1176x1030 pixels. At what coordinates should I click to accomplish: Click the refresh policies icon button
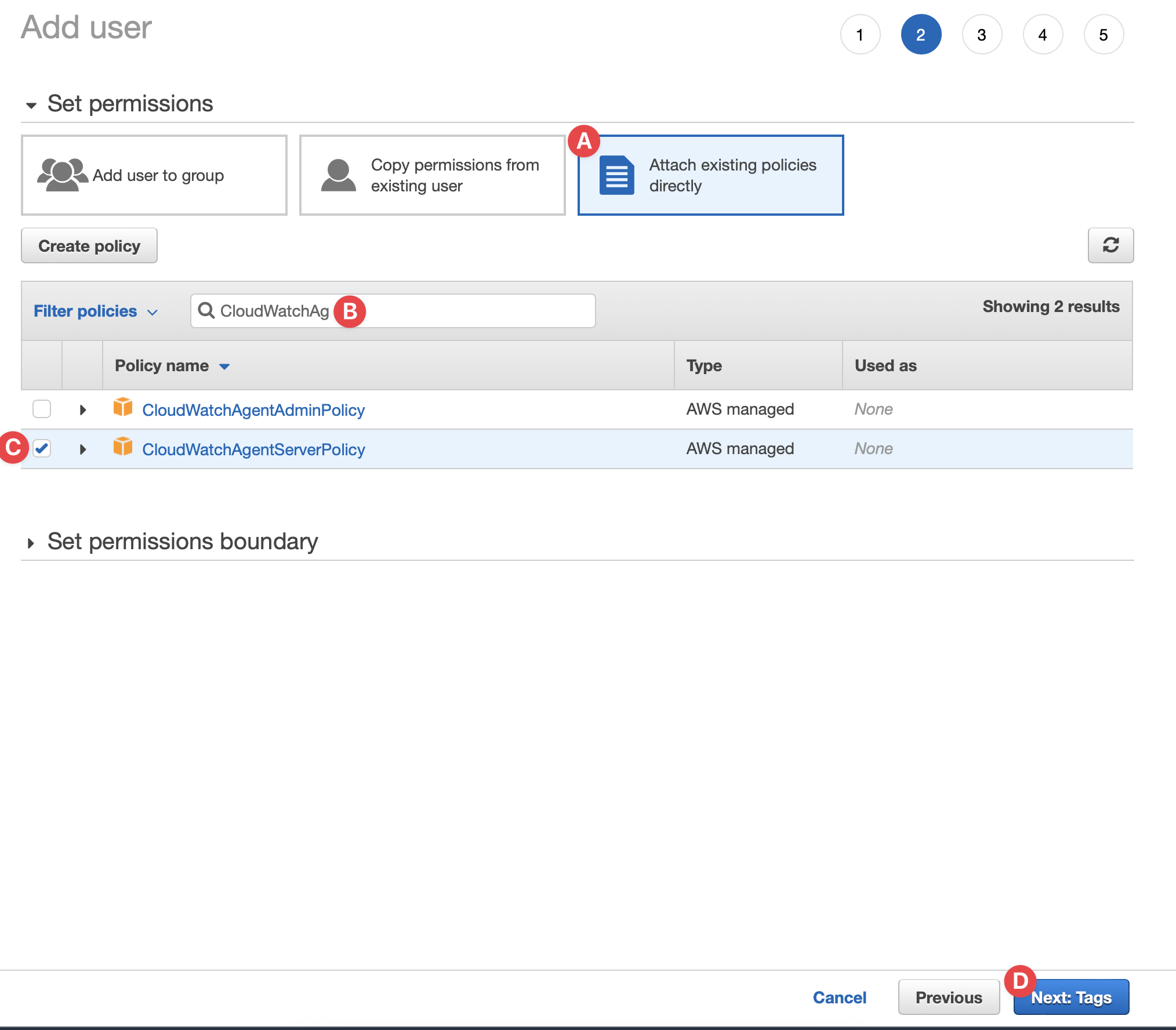click(1110, 245)
